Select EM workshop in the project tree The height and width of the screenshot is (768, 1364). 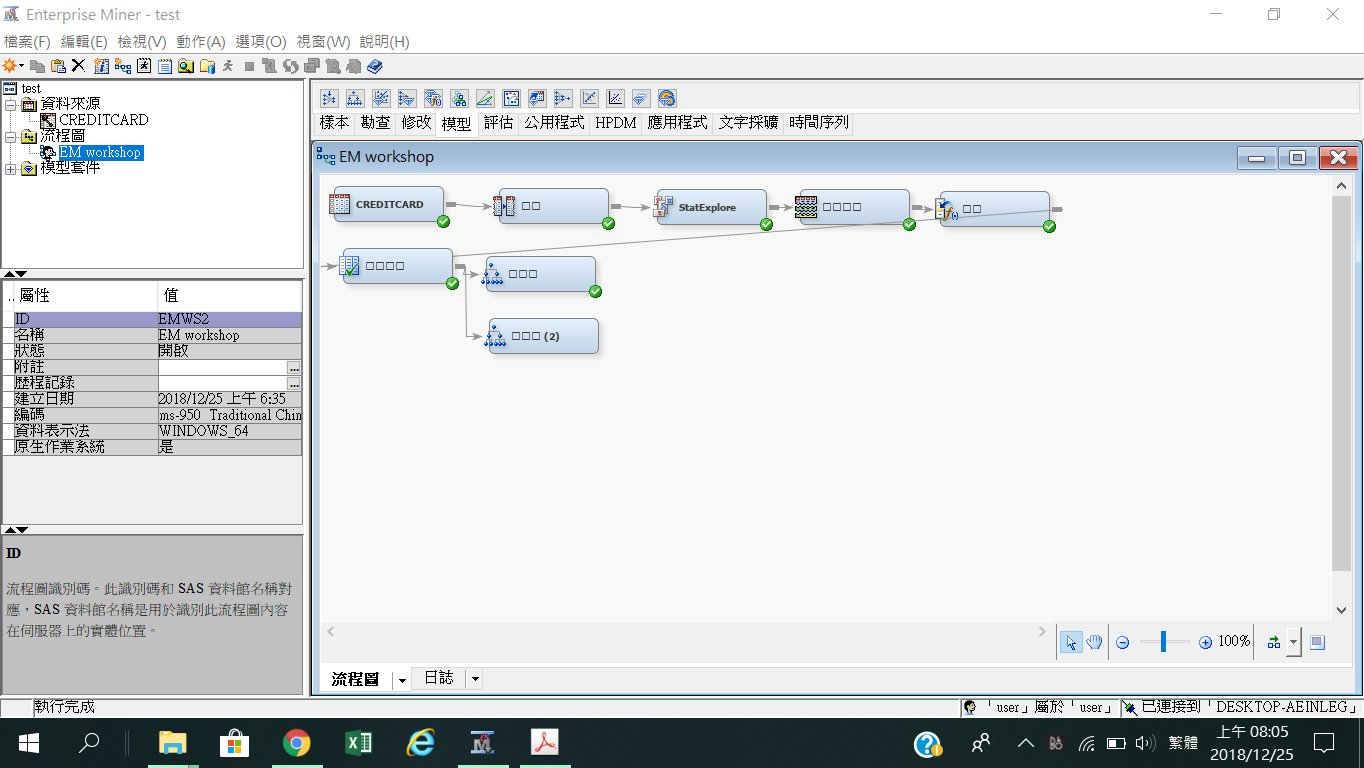pyautogui.click(x=100, y=152)
